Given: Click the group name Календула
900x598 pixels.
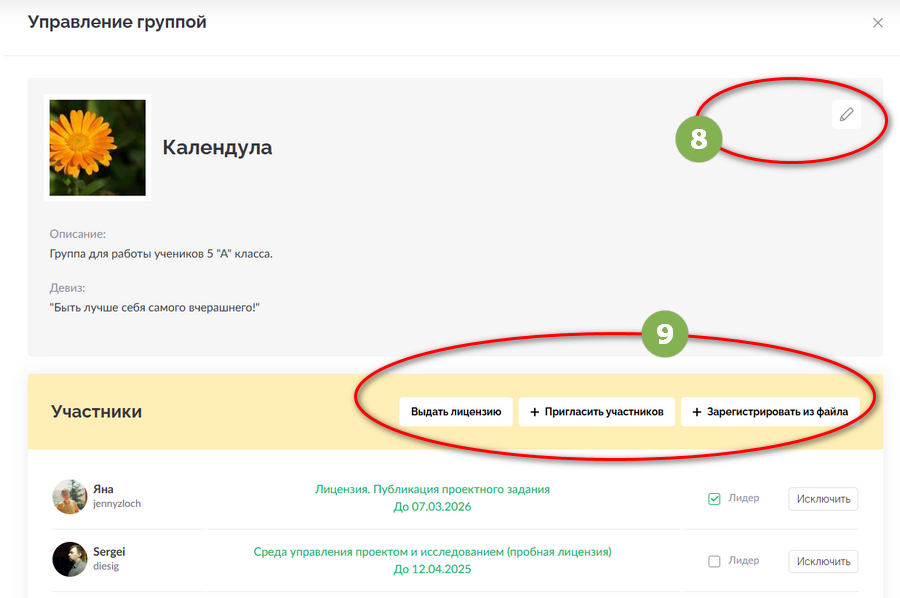Looking at the screenshot, I should pyautogui.click(x=217, y=147).
